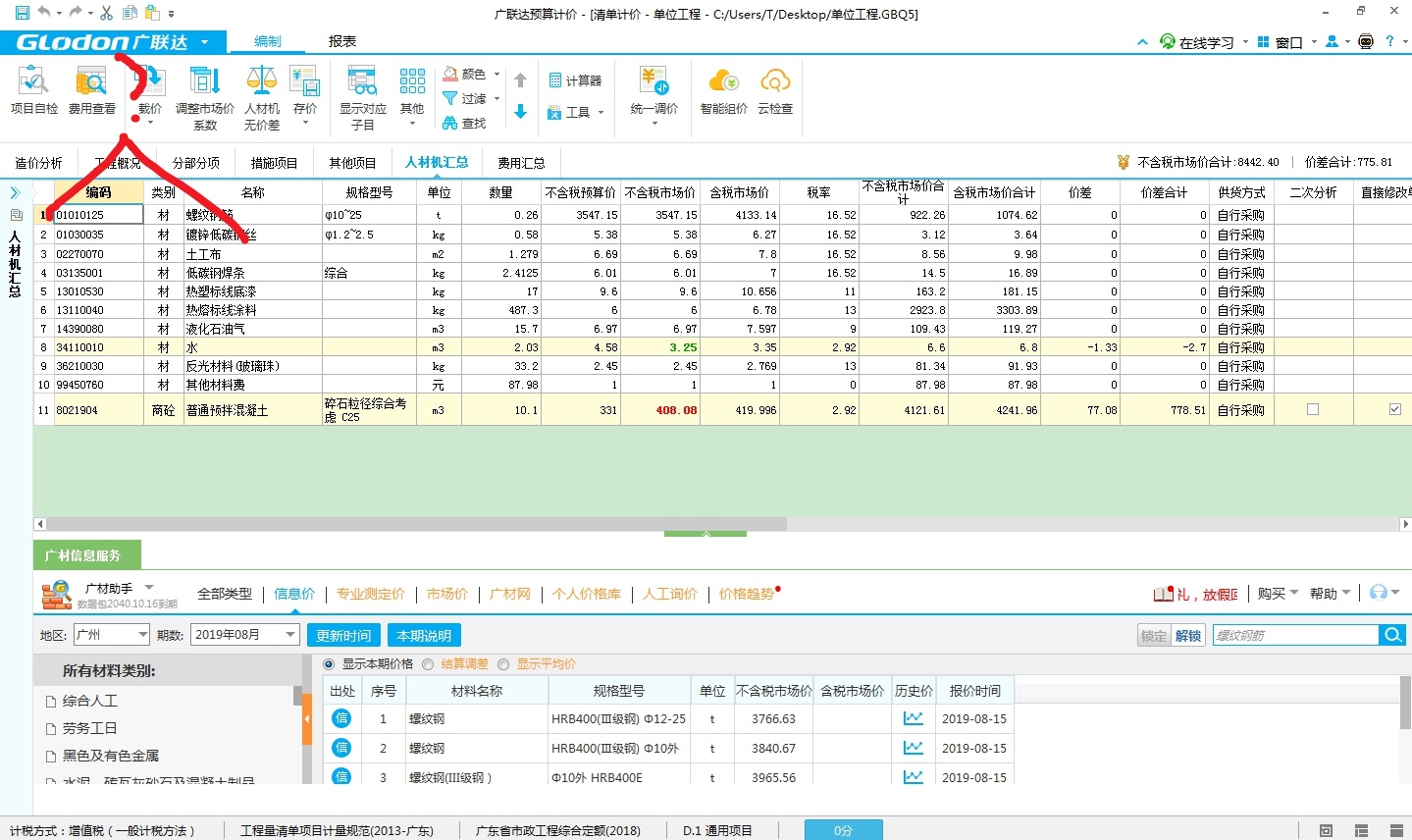Screen dimensions: 1412x840
Task: Open 分部分项 tab
Action: click(196, 163)
